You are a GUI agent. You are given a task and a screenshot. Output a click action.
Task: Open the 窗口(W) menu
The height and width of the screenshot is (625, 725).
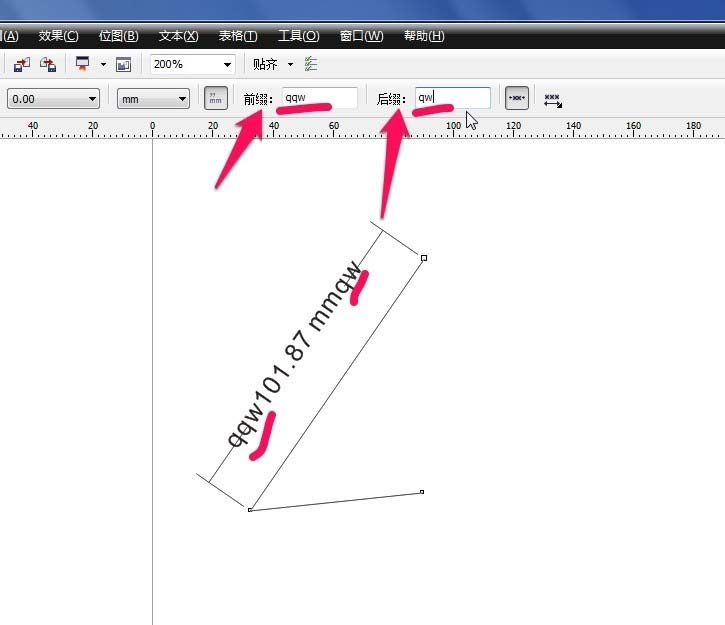pos(361,36)
